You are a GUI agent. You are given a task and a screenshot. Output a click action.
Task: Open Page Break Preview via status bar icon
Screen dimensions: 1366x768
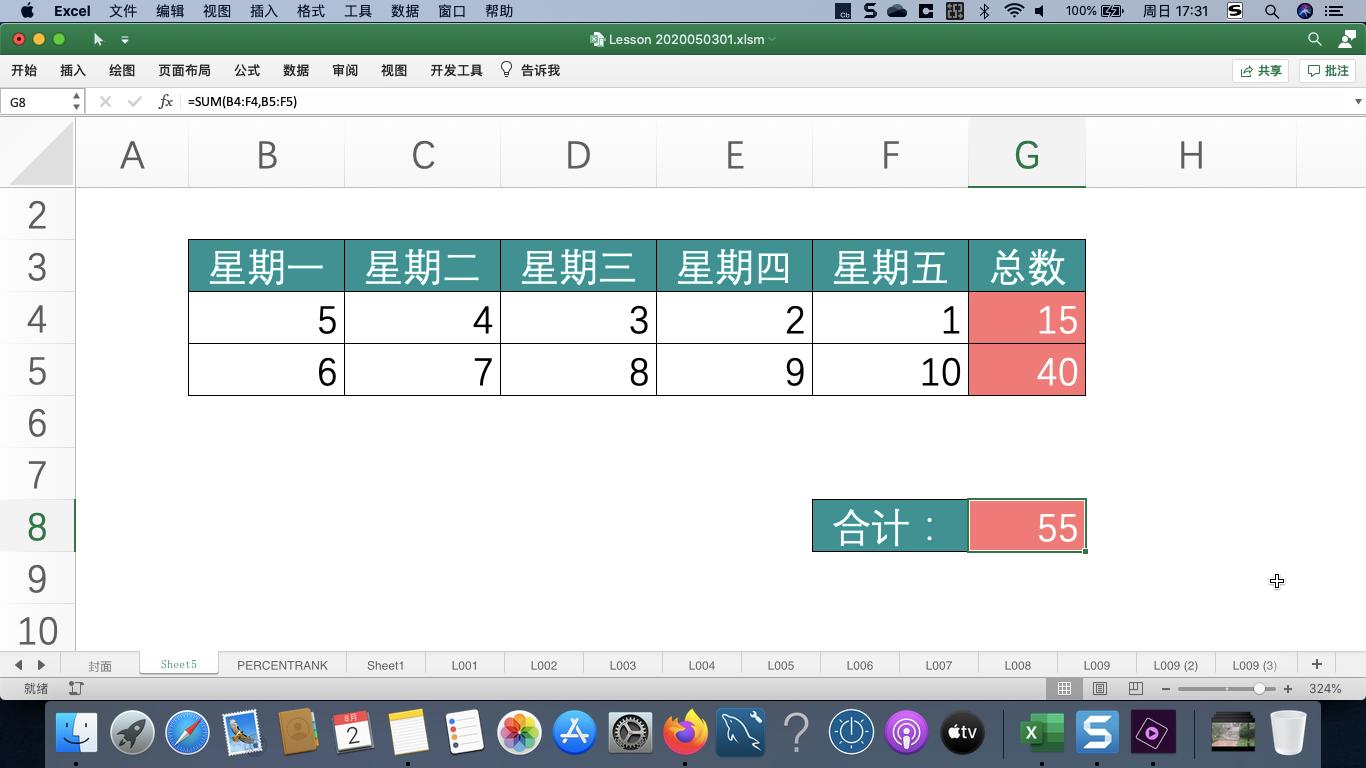[1135, 688]
